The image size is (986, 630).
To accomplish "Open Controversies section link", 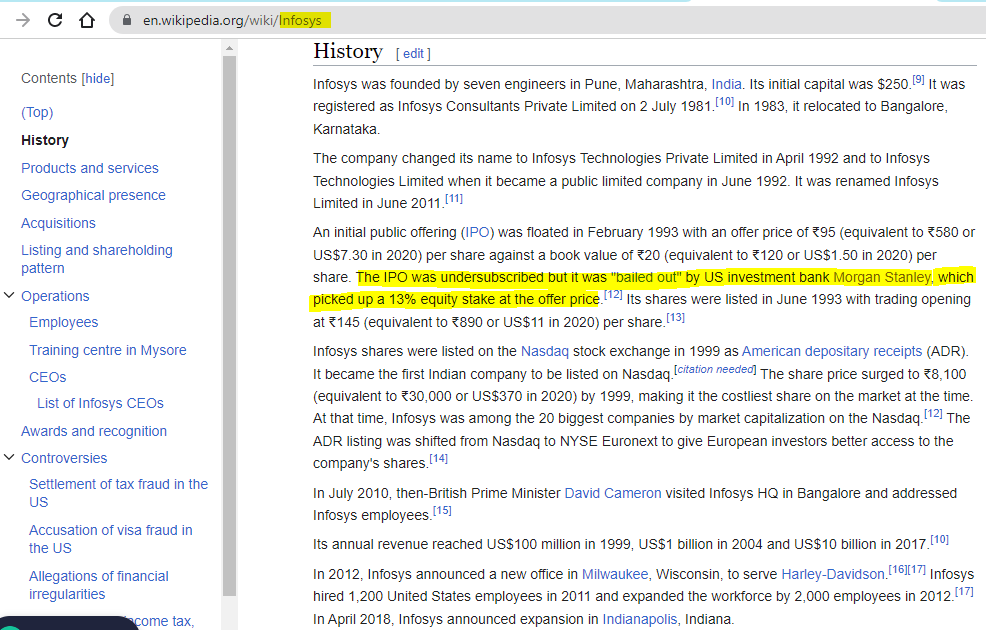I will pyautogui.click(x=64, y=458).
